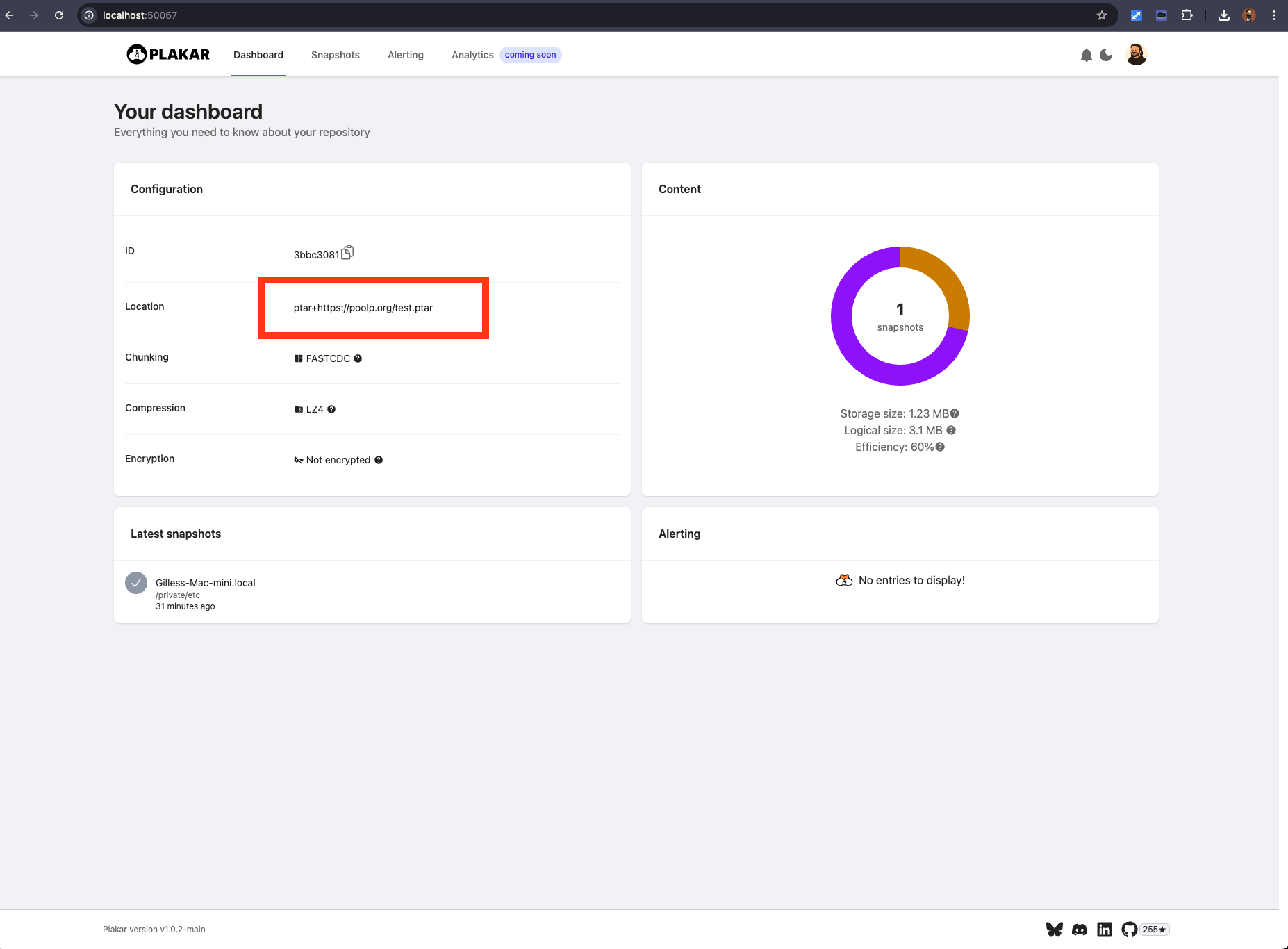Click the Plakar logo
This screenshot has width=1288, height=949.
tap(168, 54)
